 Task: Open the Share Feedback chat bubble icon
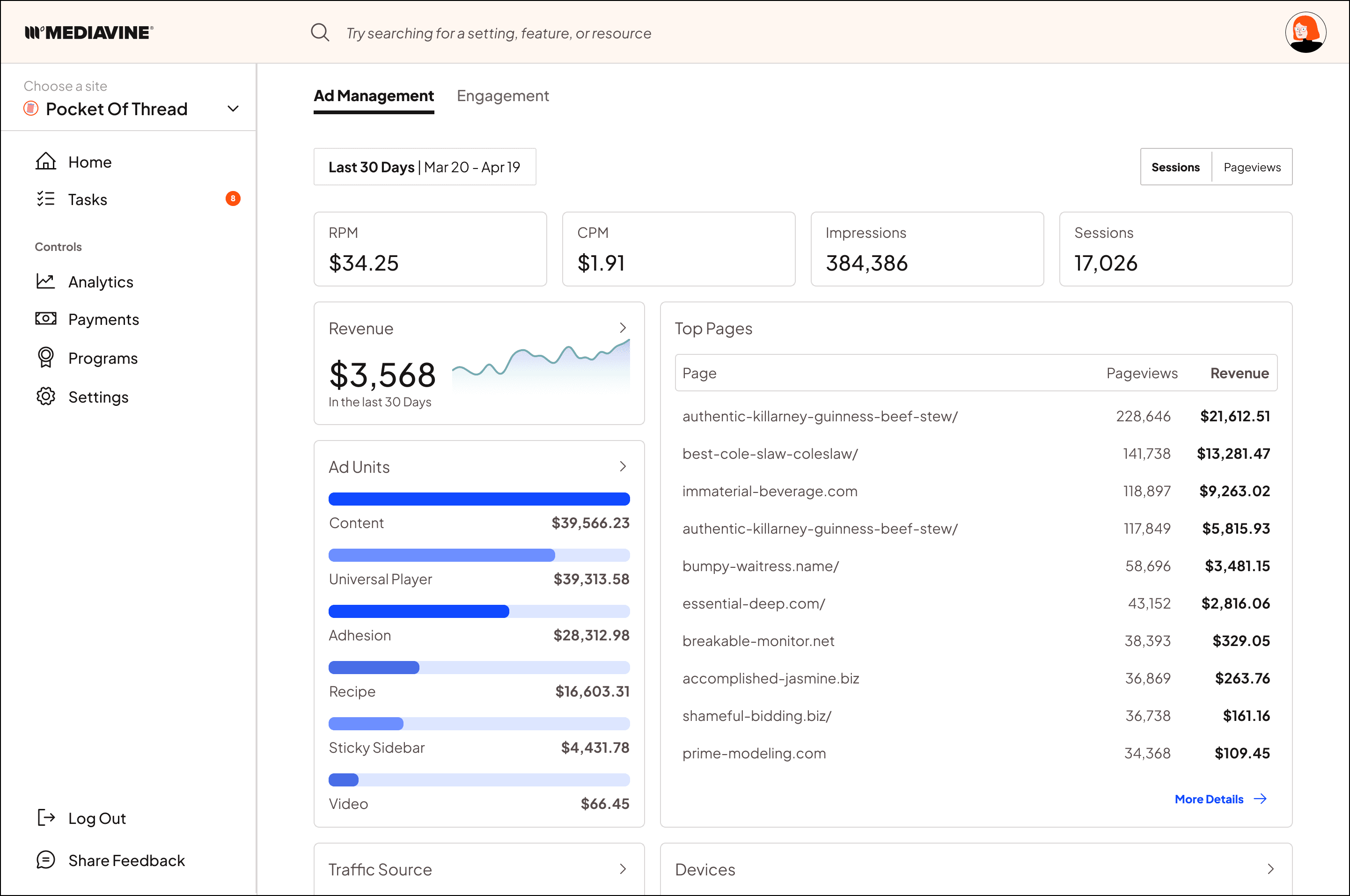click(x=46, y=860)
